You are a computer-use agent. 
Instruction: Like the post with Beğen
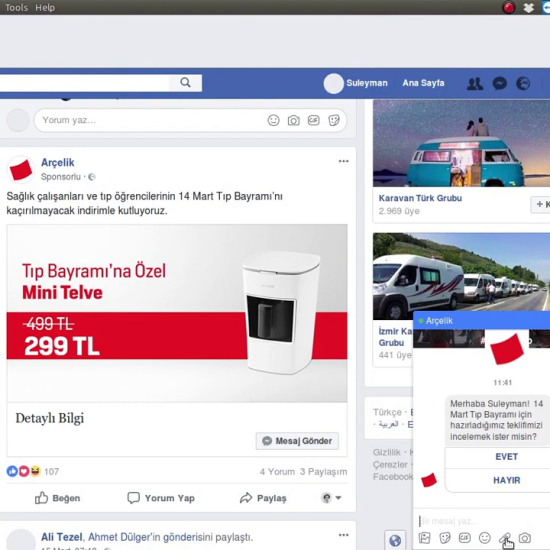coord(58,498)
